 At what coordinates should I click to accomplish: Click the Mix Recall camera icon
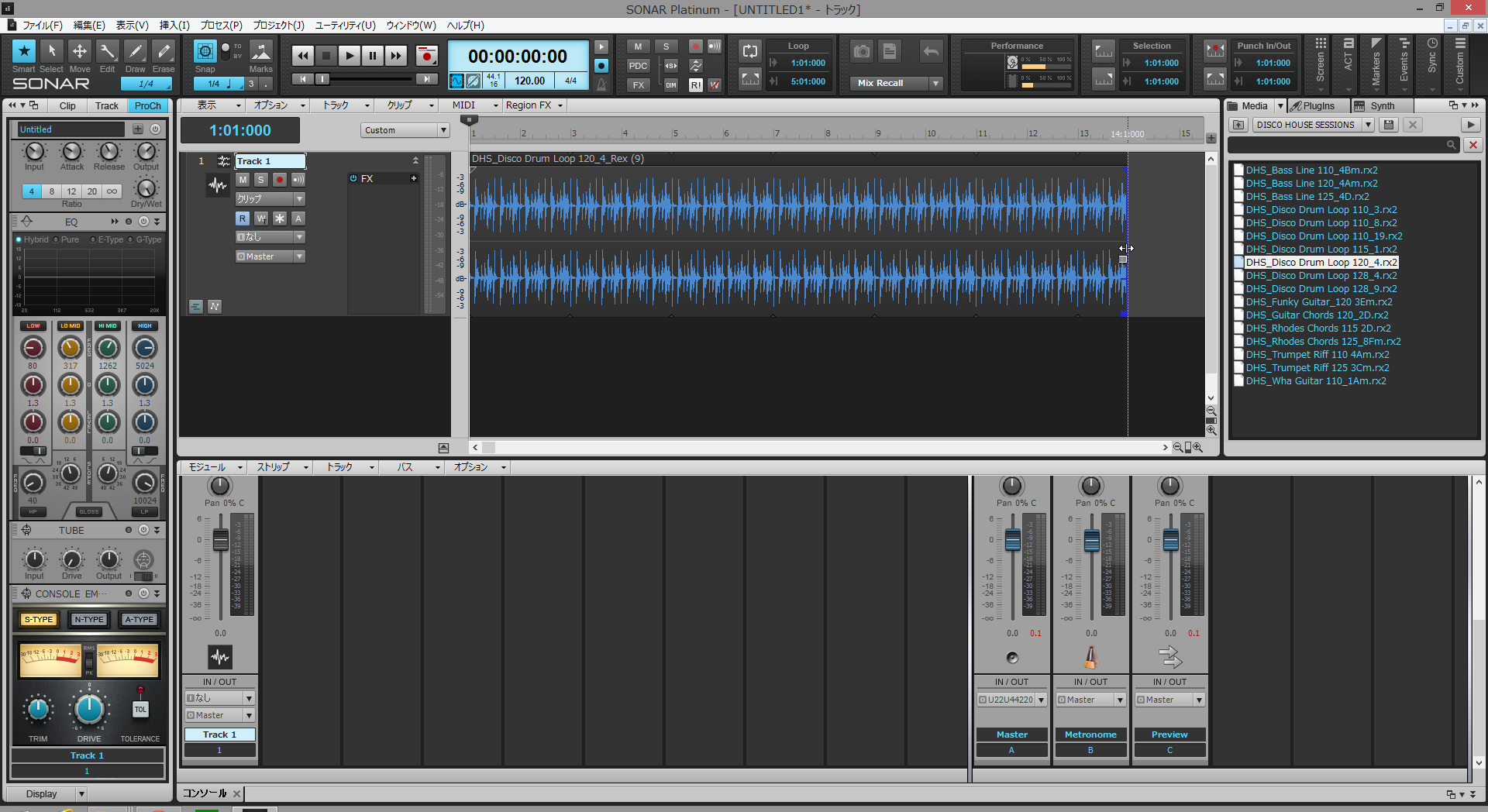pyautogui.click(x=862, y=52)
